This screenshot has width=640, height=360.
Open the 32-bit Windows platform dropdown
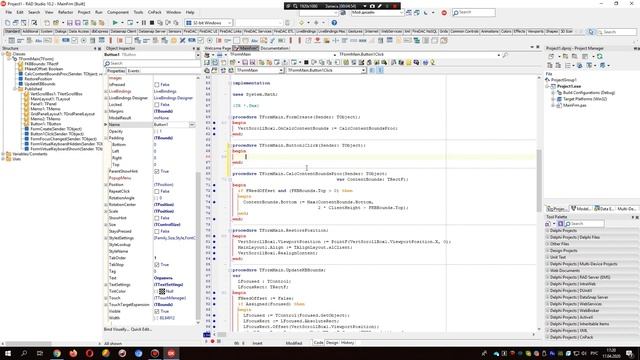(x=230, y=23)
